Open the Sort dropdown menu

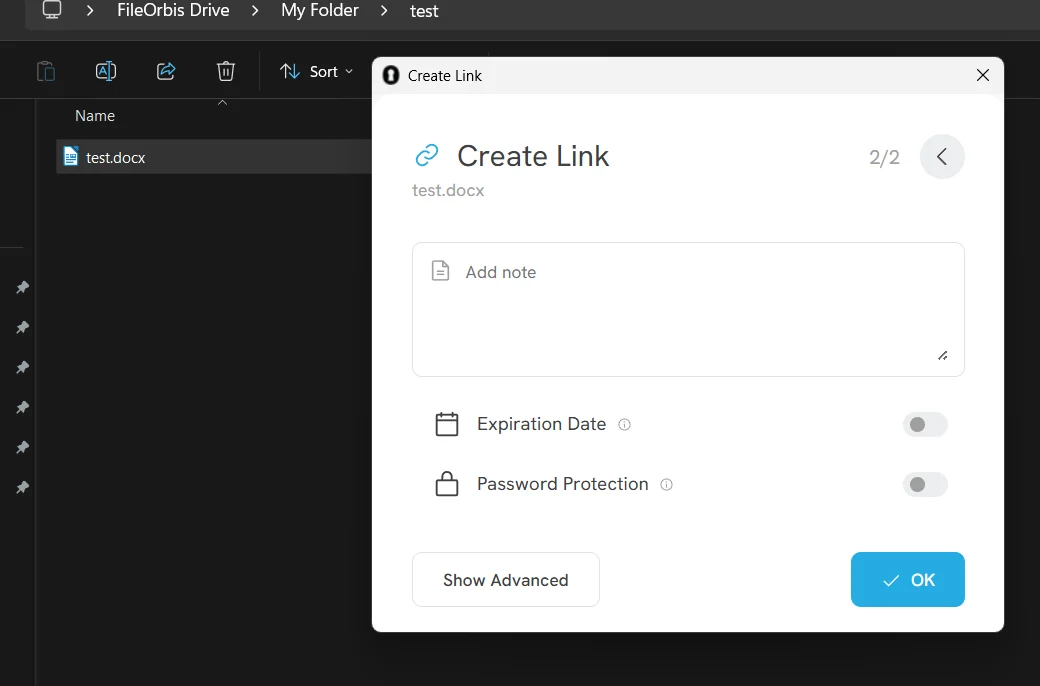point(317,72)
